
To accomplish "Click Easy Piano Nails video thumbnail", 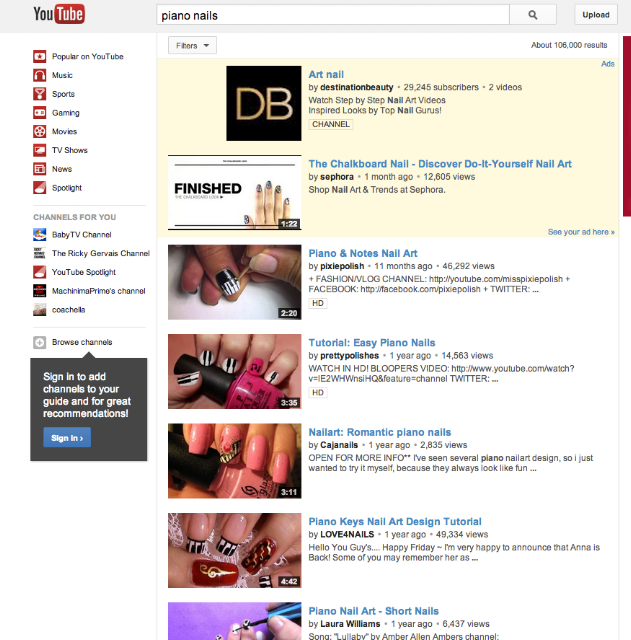I will [x=235, y=371].
